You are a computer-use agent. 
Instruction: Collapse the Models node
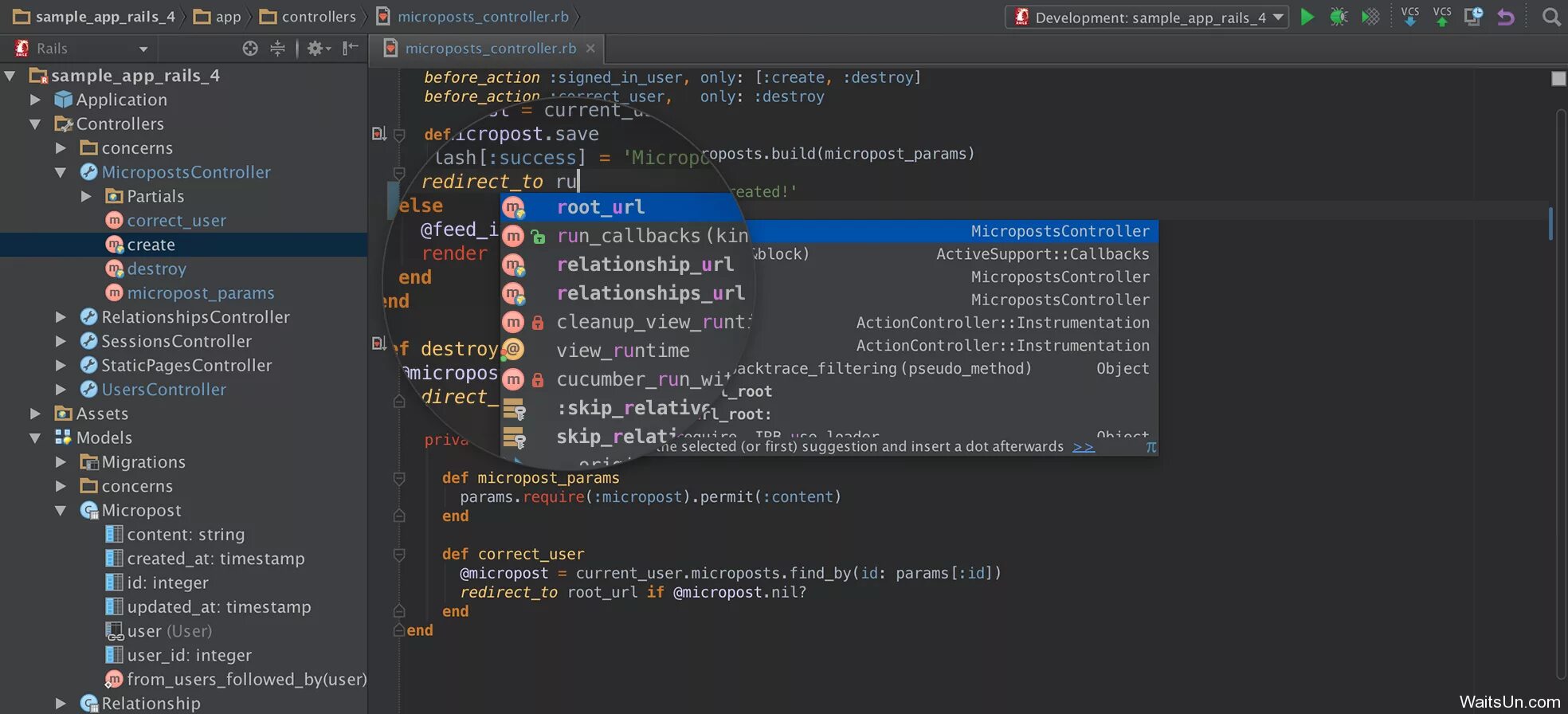click(34, 437)
